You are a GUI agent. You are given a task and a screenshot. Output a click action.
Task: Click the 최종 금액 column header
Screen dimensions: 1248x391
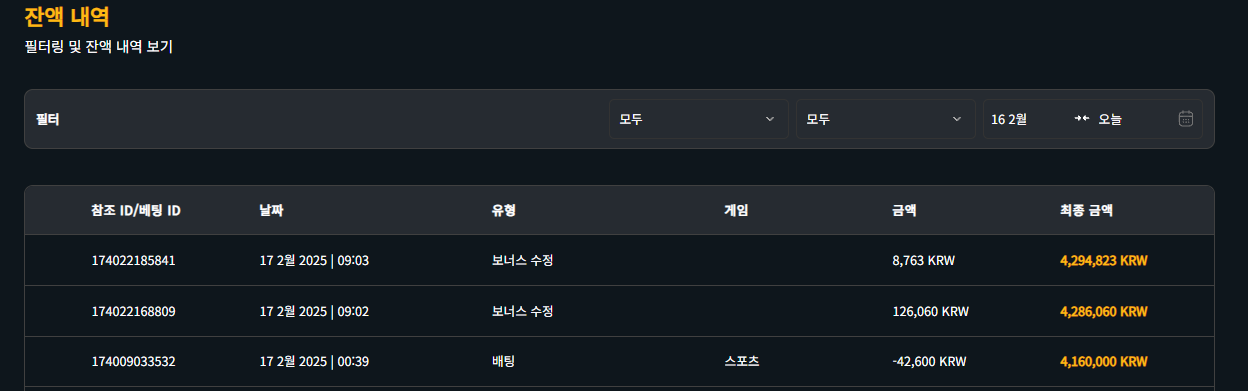coord(1086,210)
